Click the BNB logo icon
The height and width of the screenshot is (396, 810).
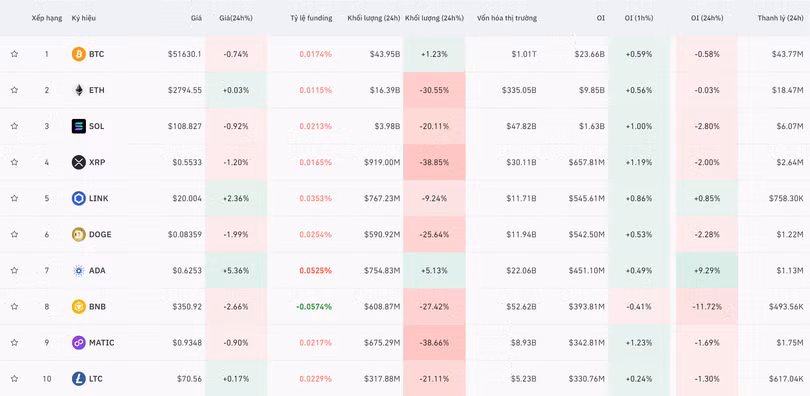79,307
